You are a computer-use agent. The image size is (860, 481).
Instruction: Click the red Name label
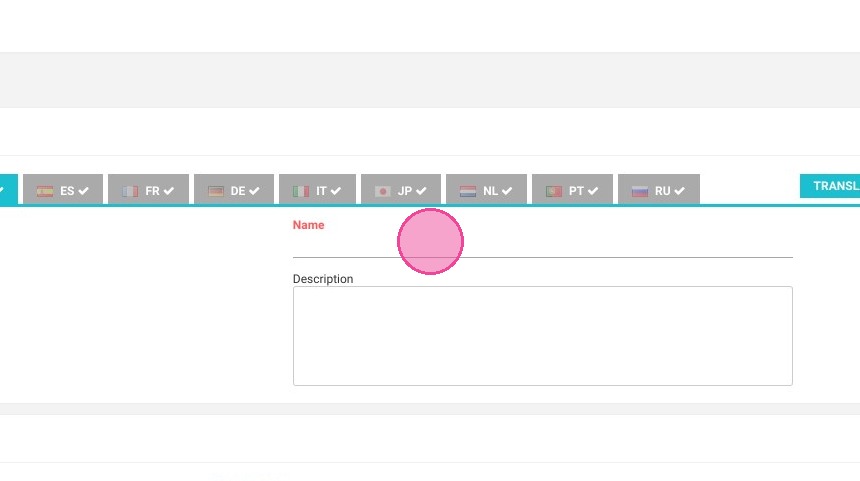[x=308, y=225]
